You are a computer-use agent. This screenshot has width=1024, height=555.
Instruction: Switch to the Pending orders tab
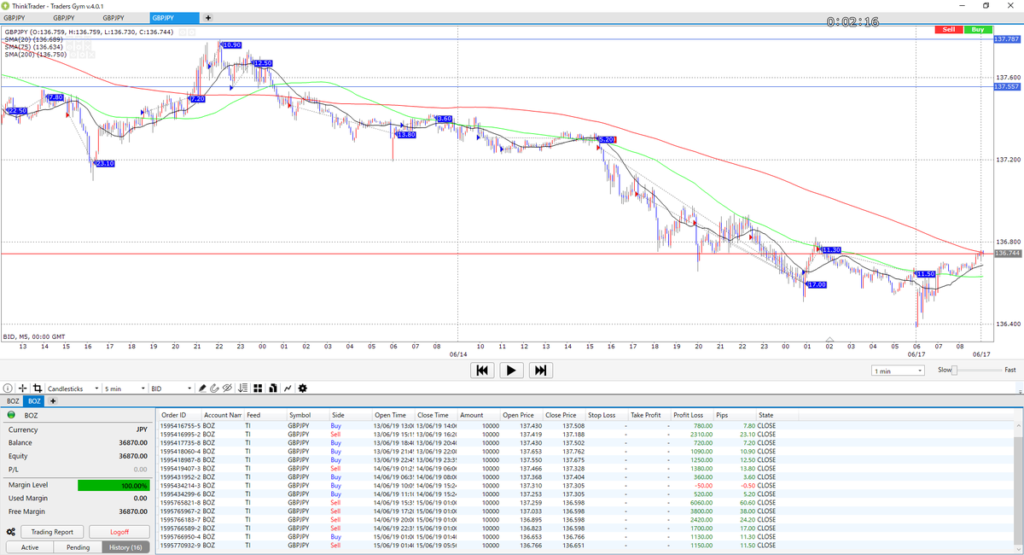pyautogui.click(x=76, y=547)
